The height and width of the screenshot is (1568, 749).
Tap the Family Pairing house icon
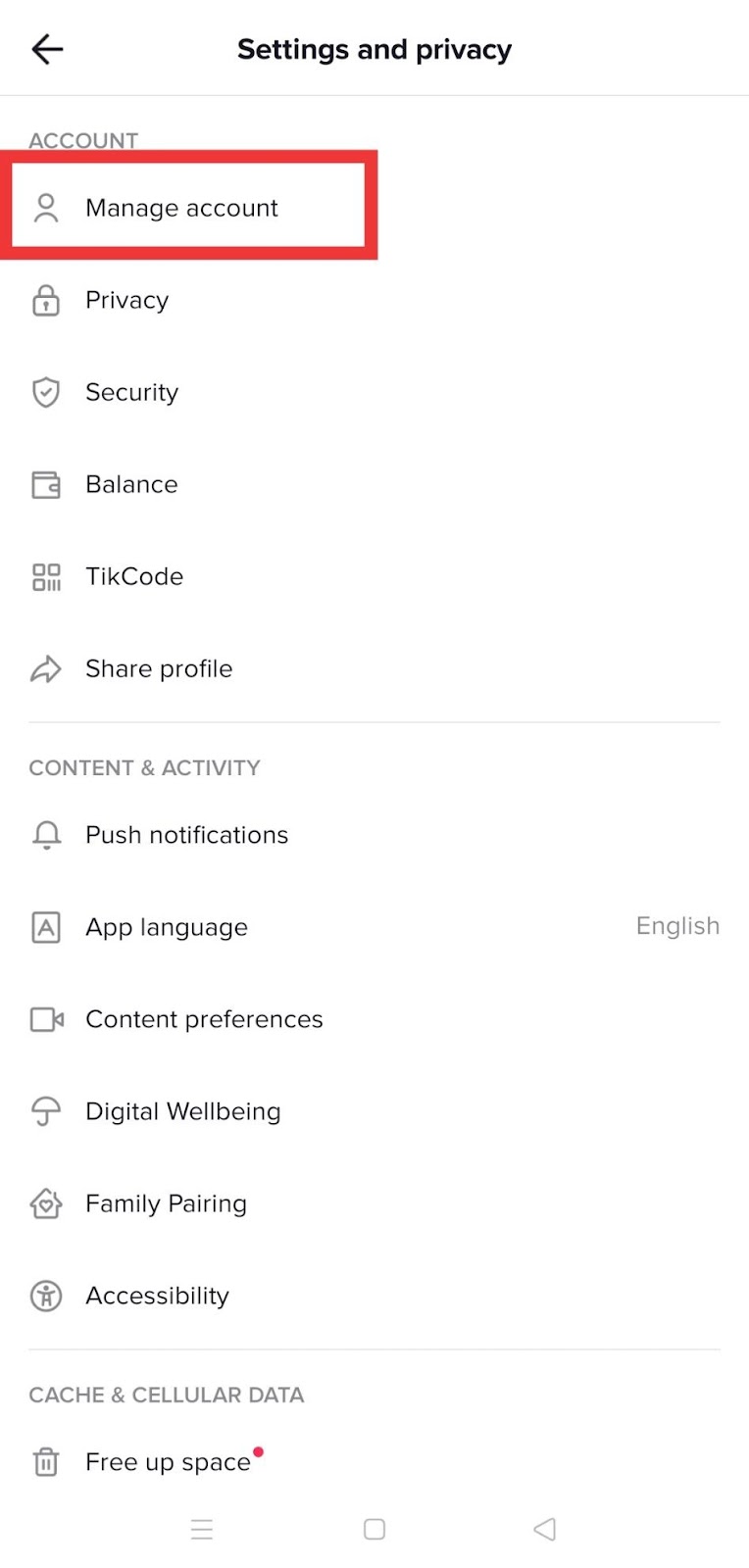(x=46, y=1203)
